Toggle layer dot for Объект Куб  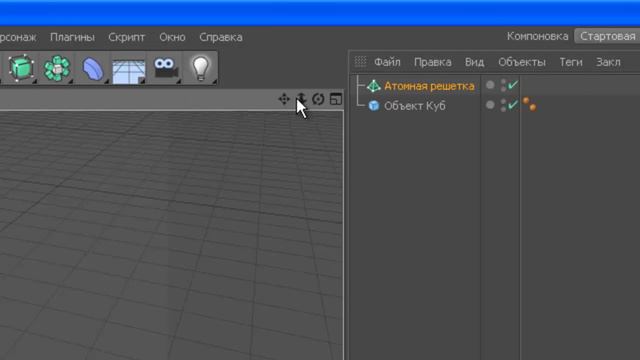pos(490,105)
